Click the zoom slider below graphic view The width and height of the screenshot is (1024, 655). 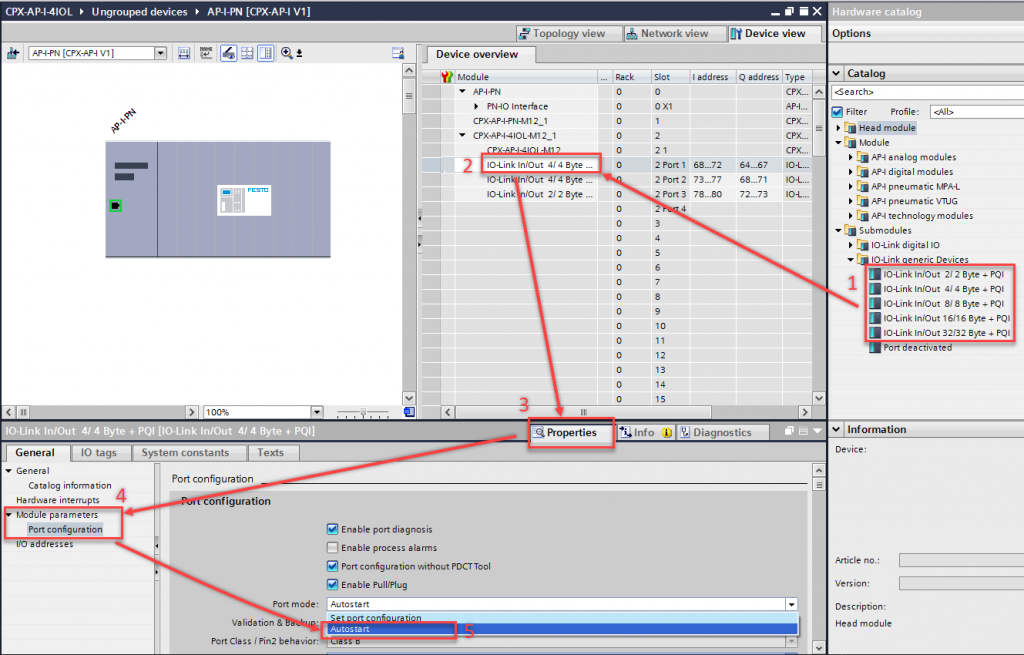(x=363, y=413)
